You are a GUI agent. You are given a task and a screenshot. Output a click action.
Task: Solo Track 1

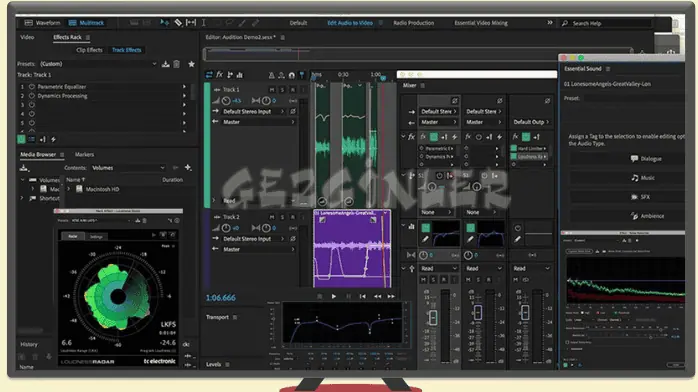point(282,90)
